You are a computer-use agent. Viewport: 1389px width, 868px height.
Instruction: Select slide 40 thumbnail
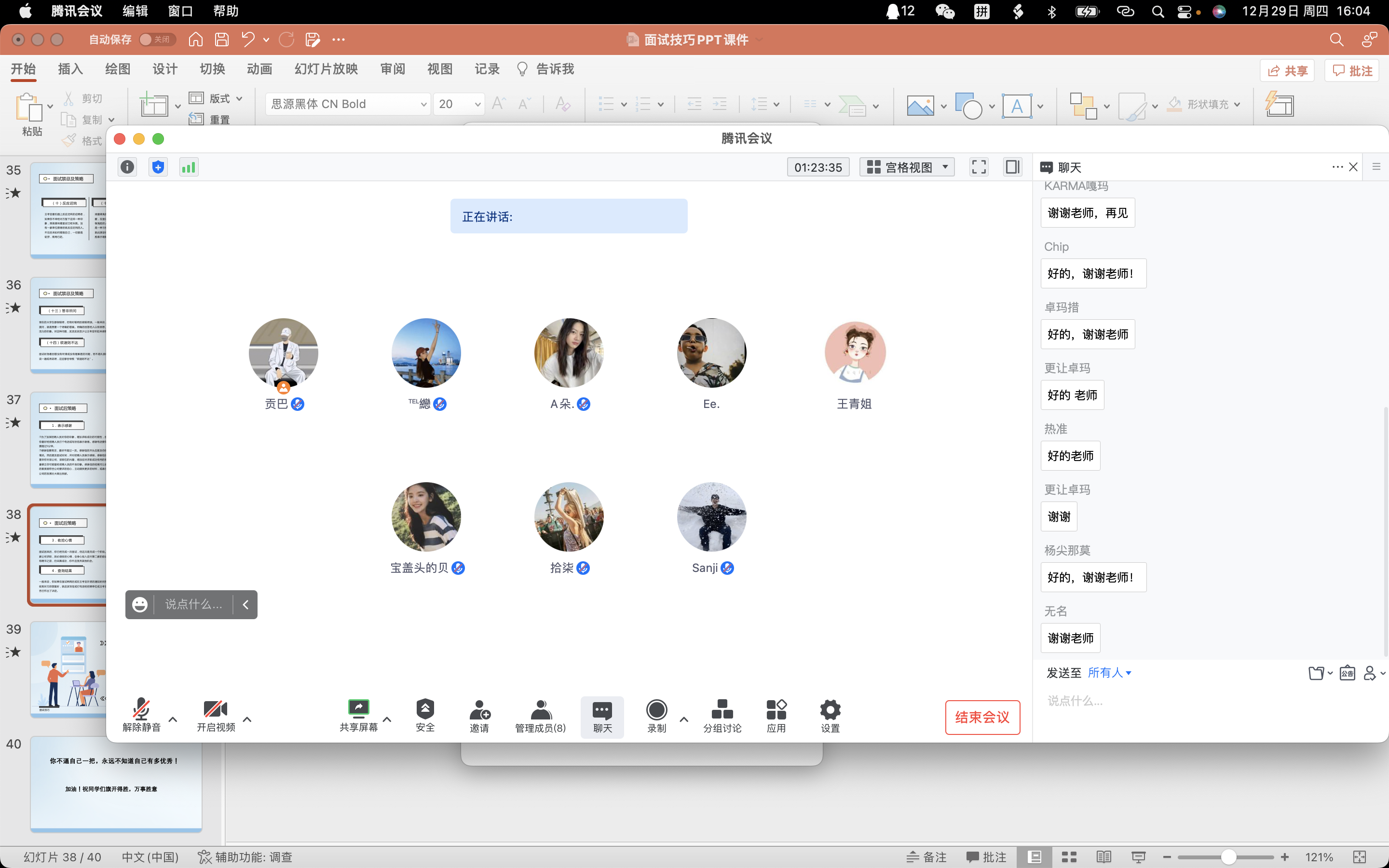tap(116, 784)
